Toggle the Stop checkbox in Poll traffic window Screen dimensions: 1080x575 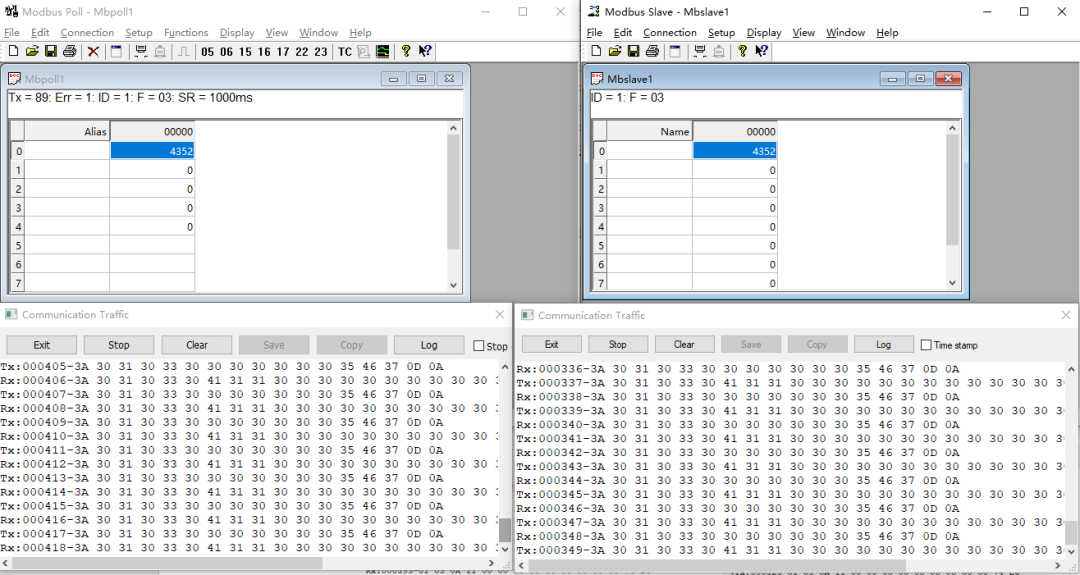coord(479,346)
